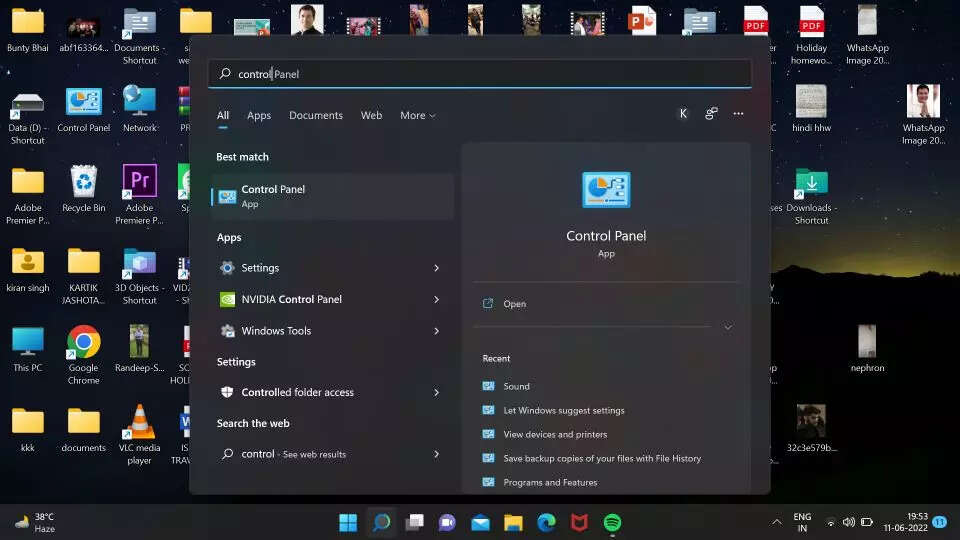
Task: Open File Explorer from the taskbar
Action: pos(514,522)
